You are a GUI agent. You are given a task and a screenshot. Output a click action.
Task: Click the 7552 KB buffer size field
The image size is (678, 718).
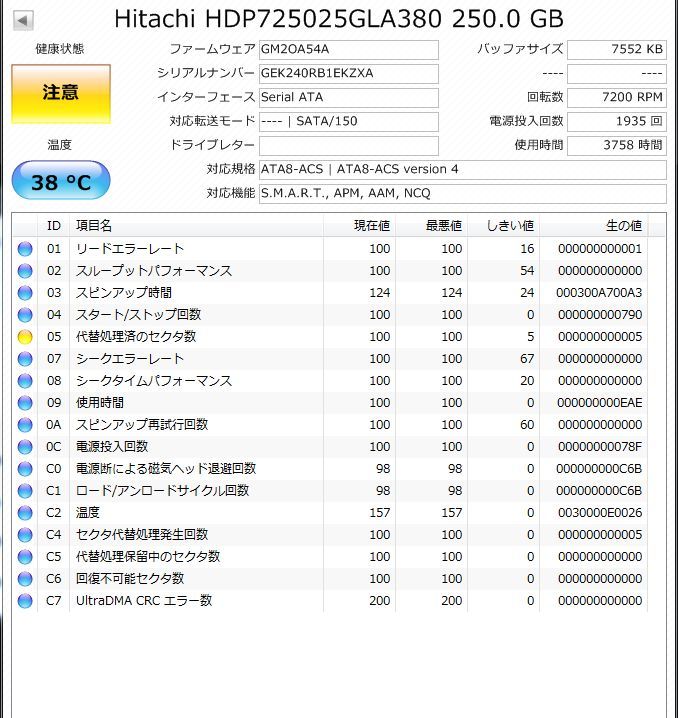coord(617,49)
